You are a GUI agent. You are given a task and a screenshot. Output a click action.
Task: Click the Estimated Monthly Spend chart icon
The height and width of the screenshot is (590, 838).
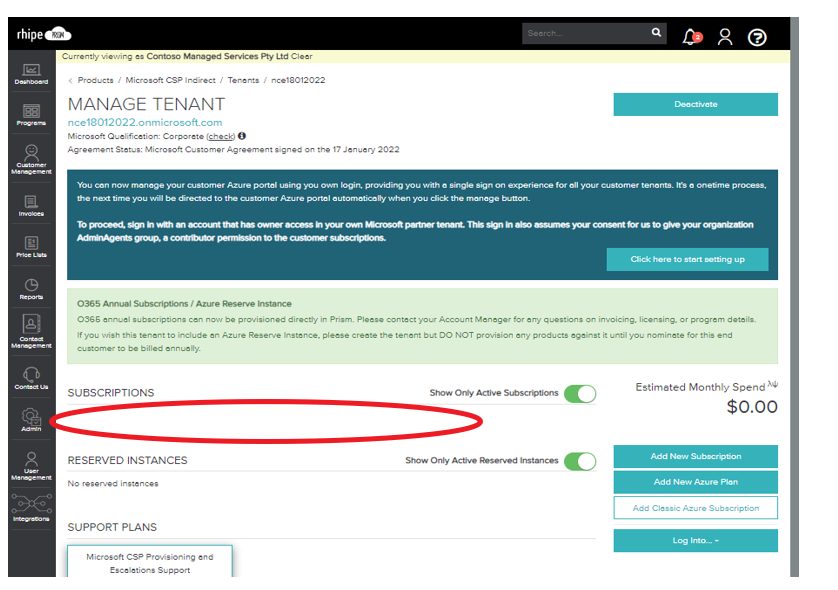773,384
